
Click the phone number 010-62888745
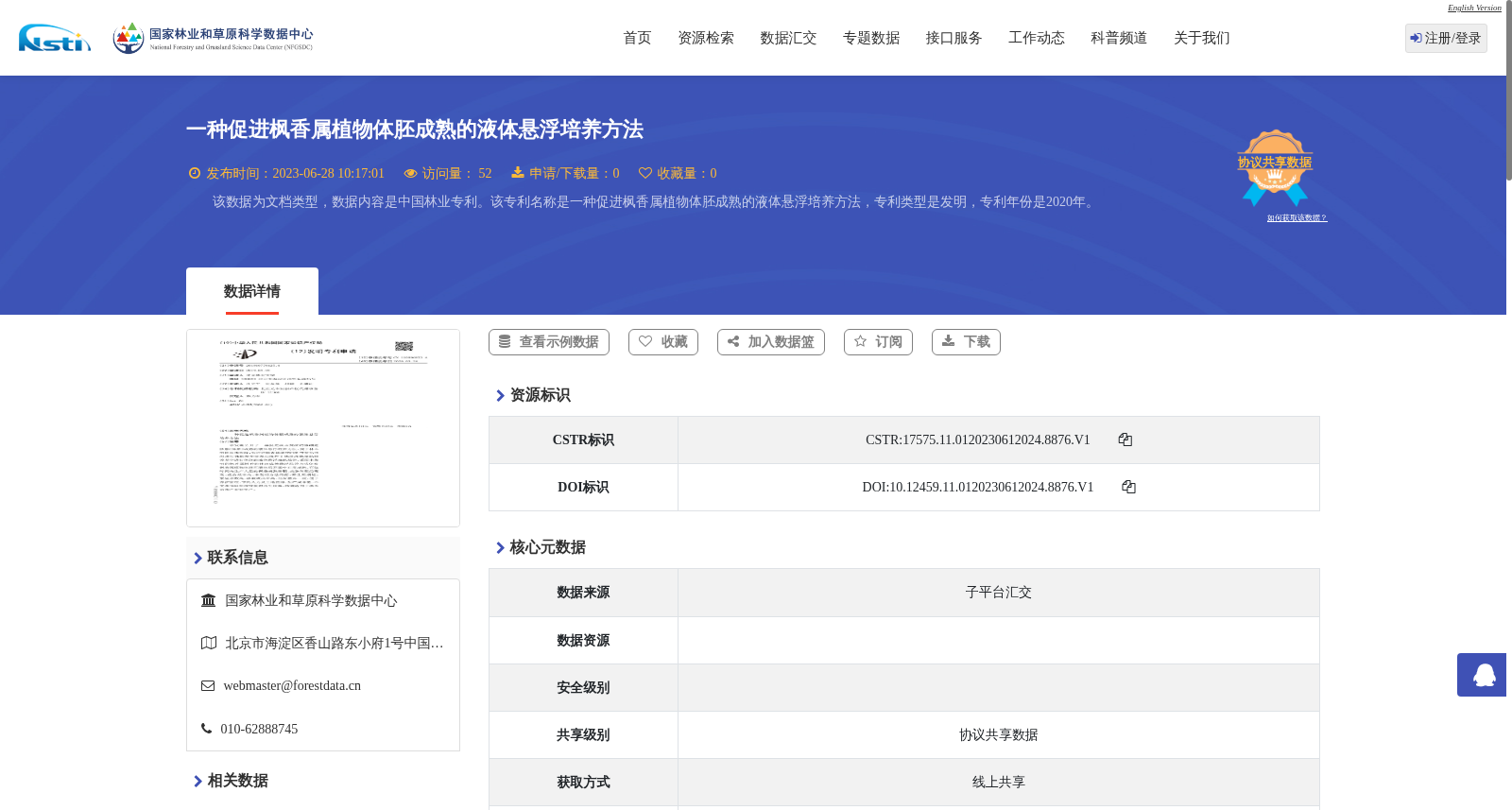point(259,729)
